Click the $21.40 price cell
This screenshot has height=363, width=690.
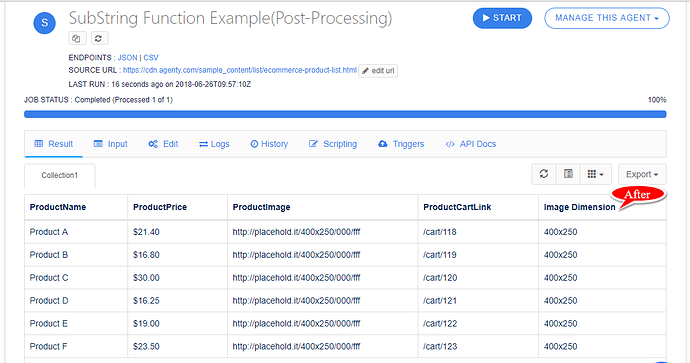[x=178, y=232]
